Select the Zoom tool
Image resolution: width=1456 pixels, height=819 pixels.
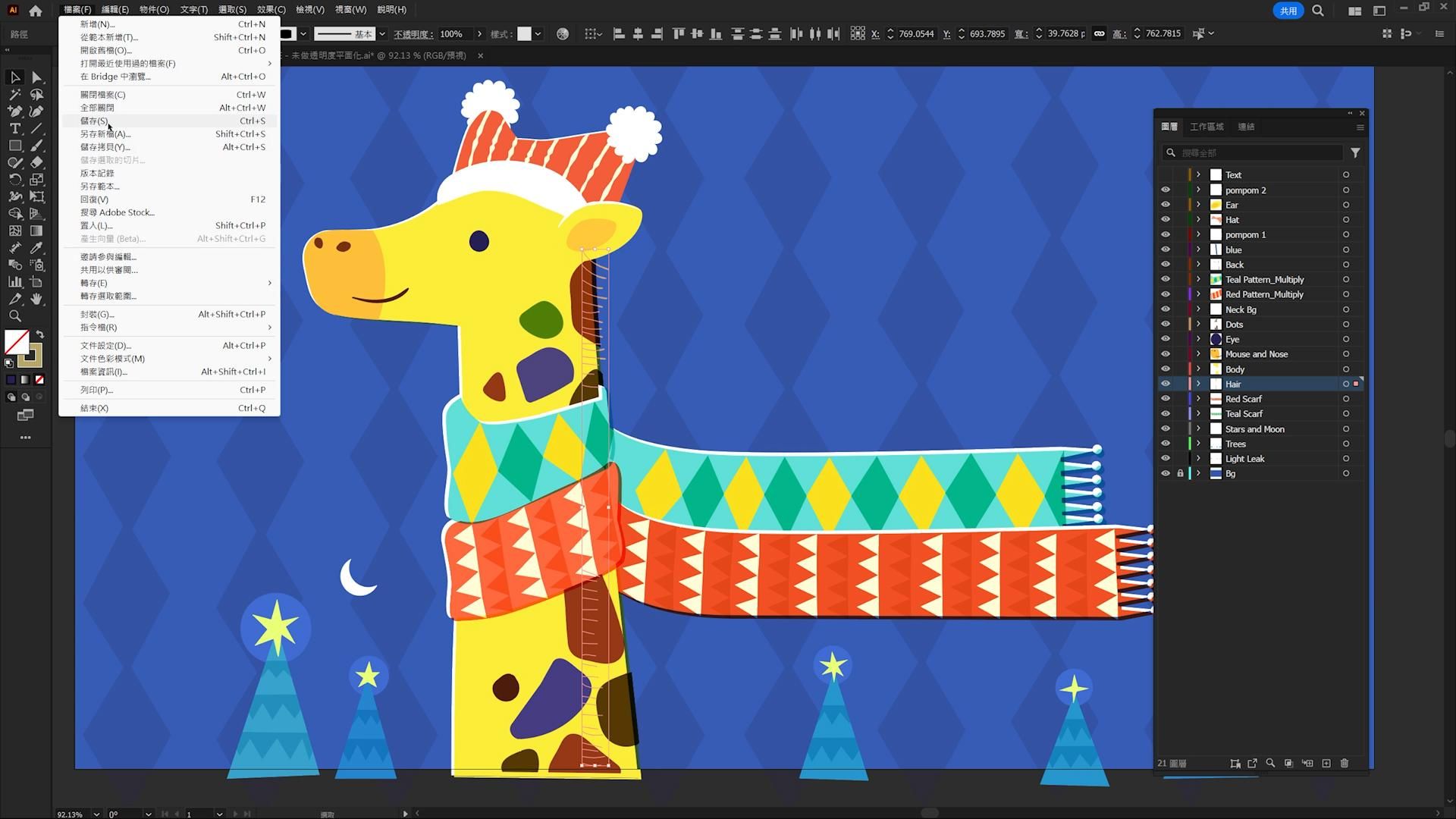pos(14,316)
